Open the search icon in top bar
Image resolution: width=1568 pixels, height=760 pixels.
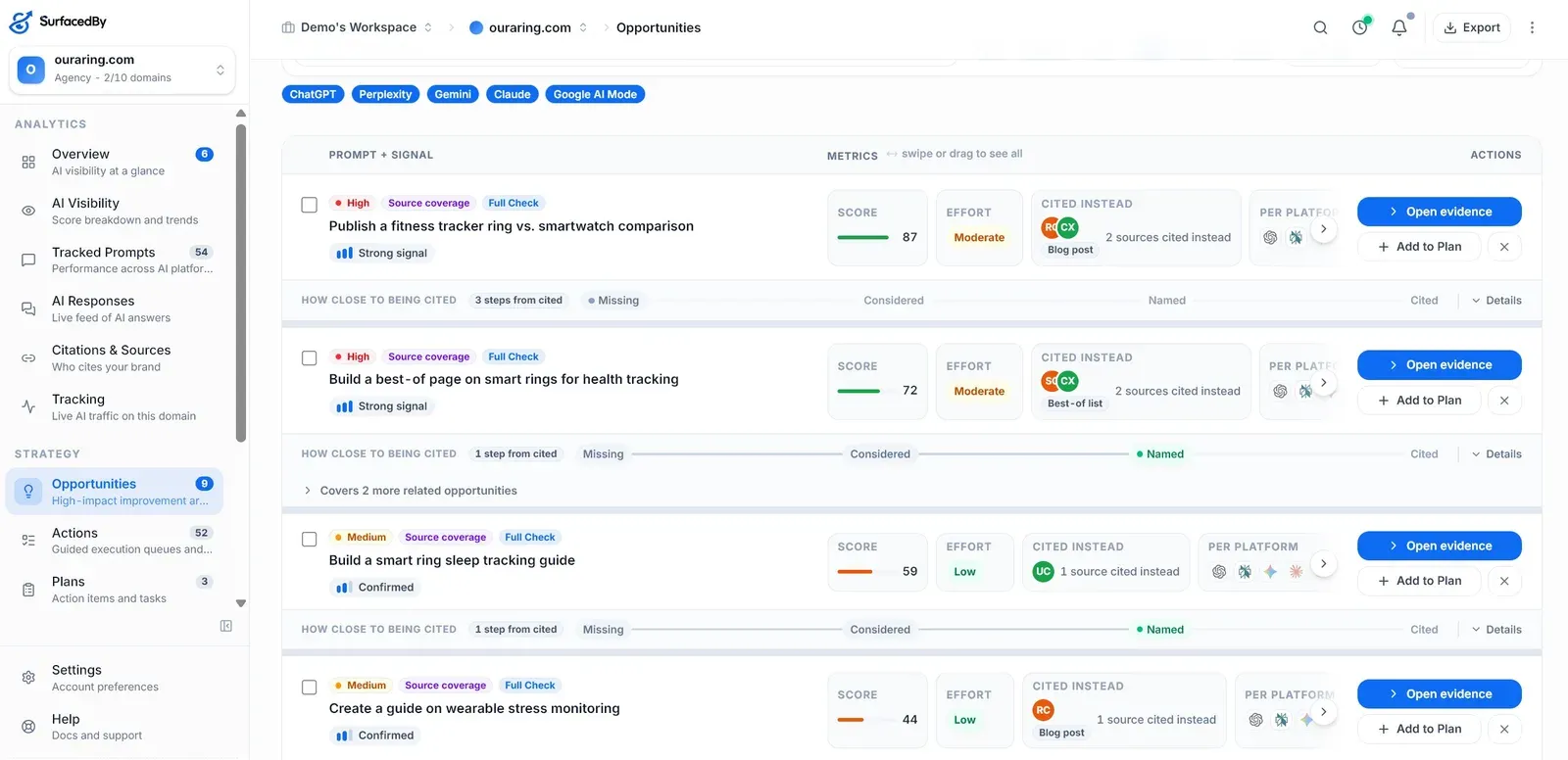1320,27
